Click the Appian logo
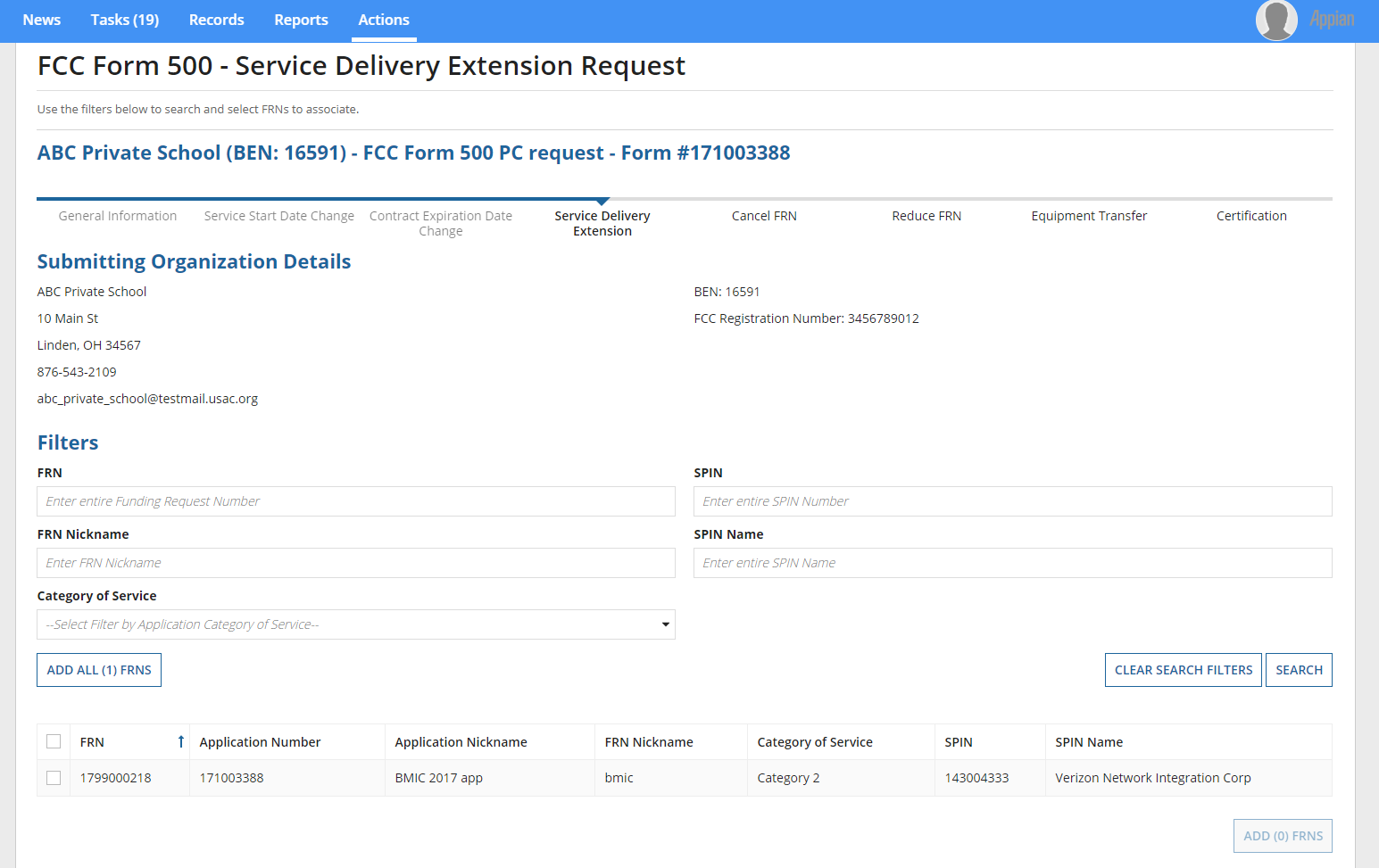This screenshot has height=868, width=1379. click(x=1332, y=20)
